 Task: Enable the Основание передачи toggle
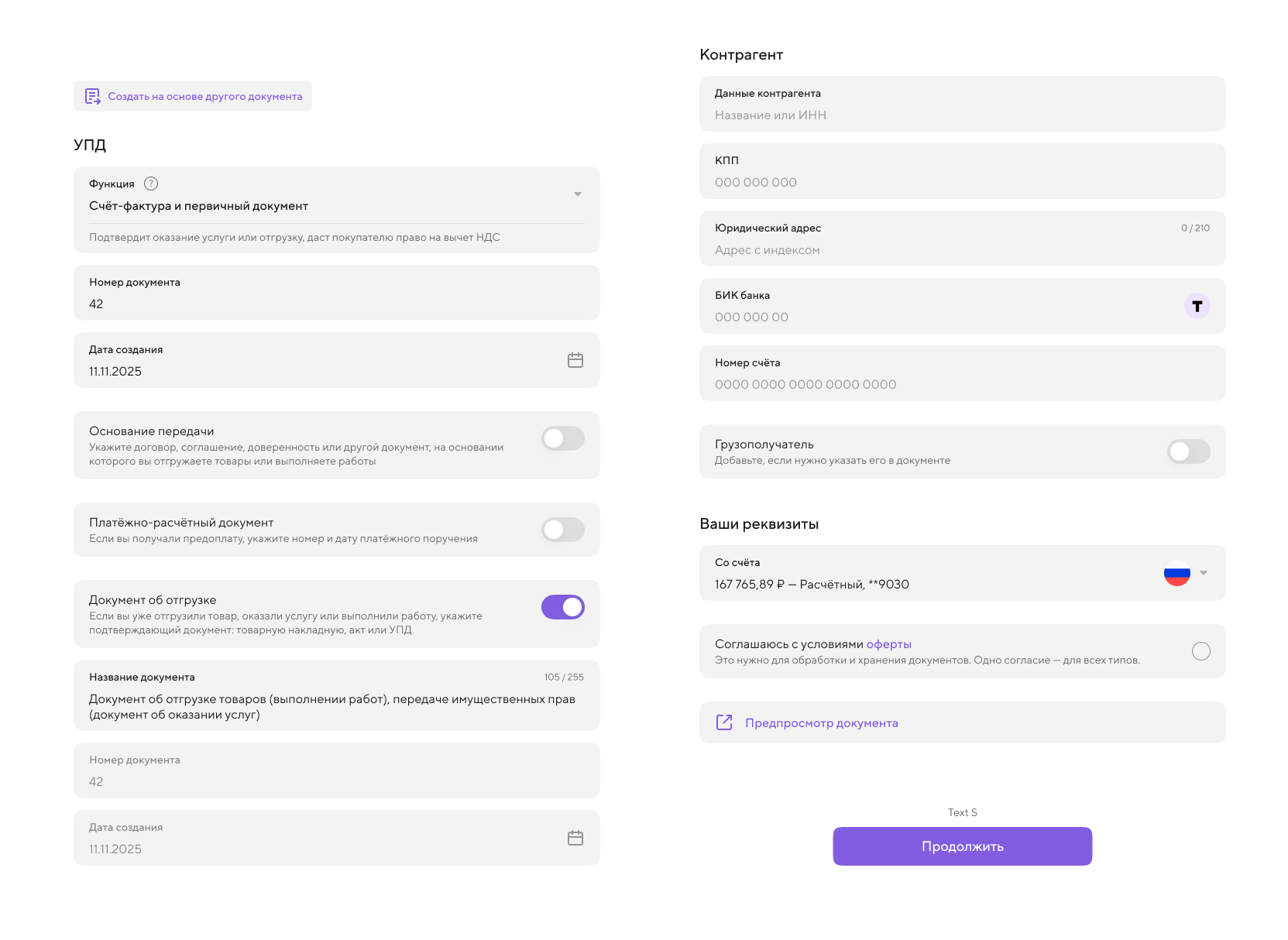coord(562,438)
